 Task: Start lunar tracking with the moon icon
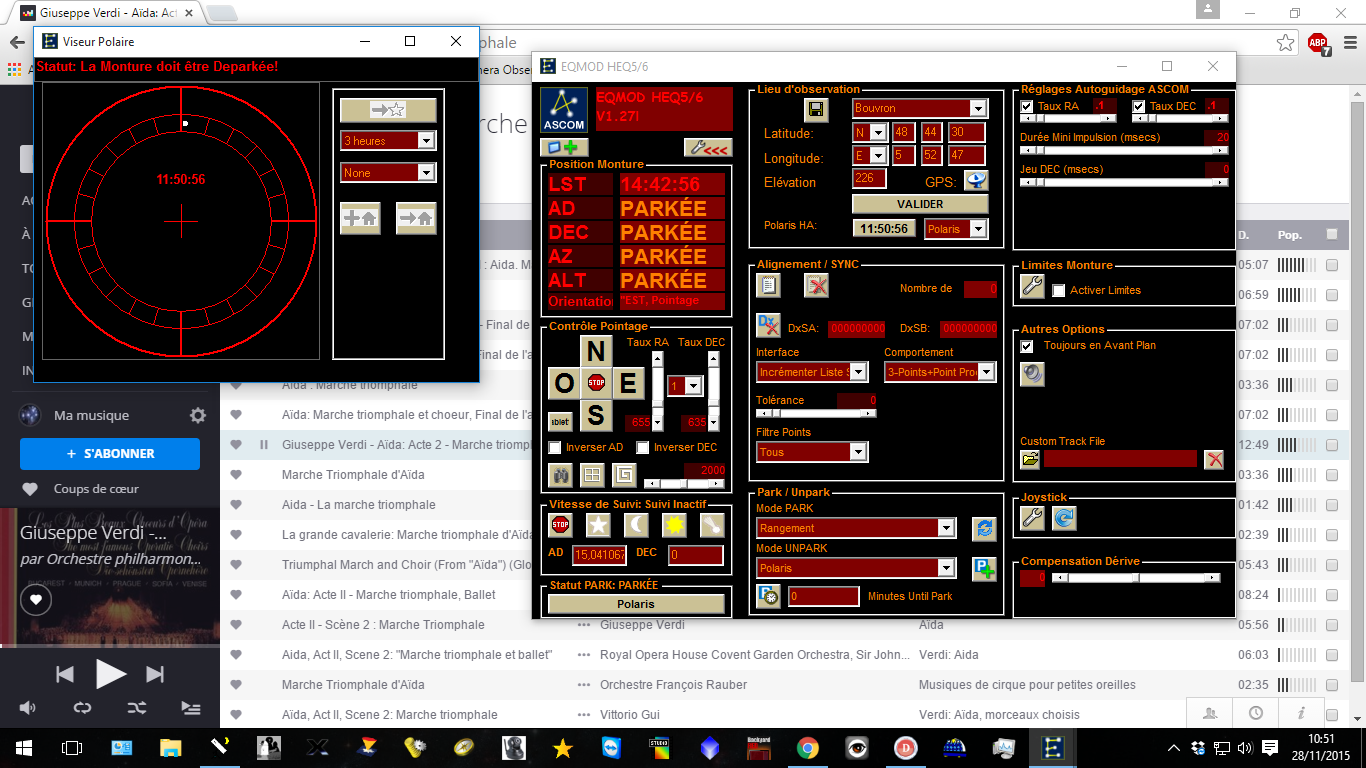636,524
